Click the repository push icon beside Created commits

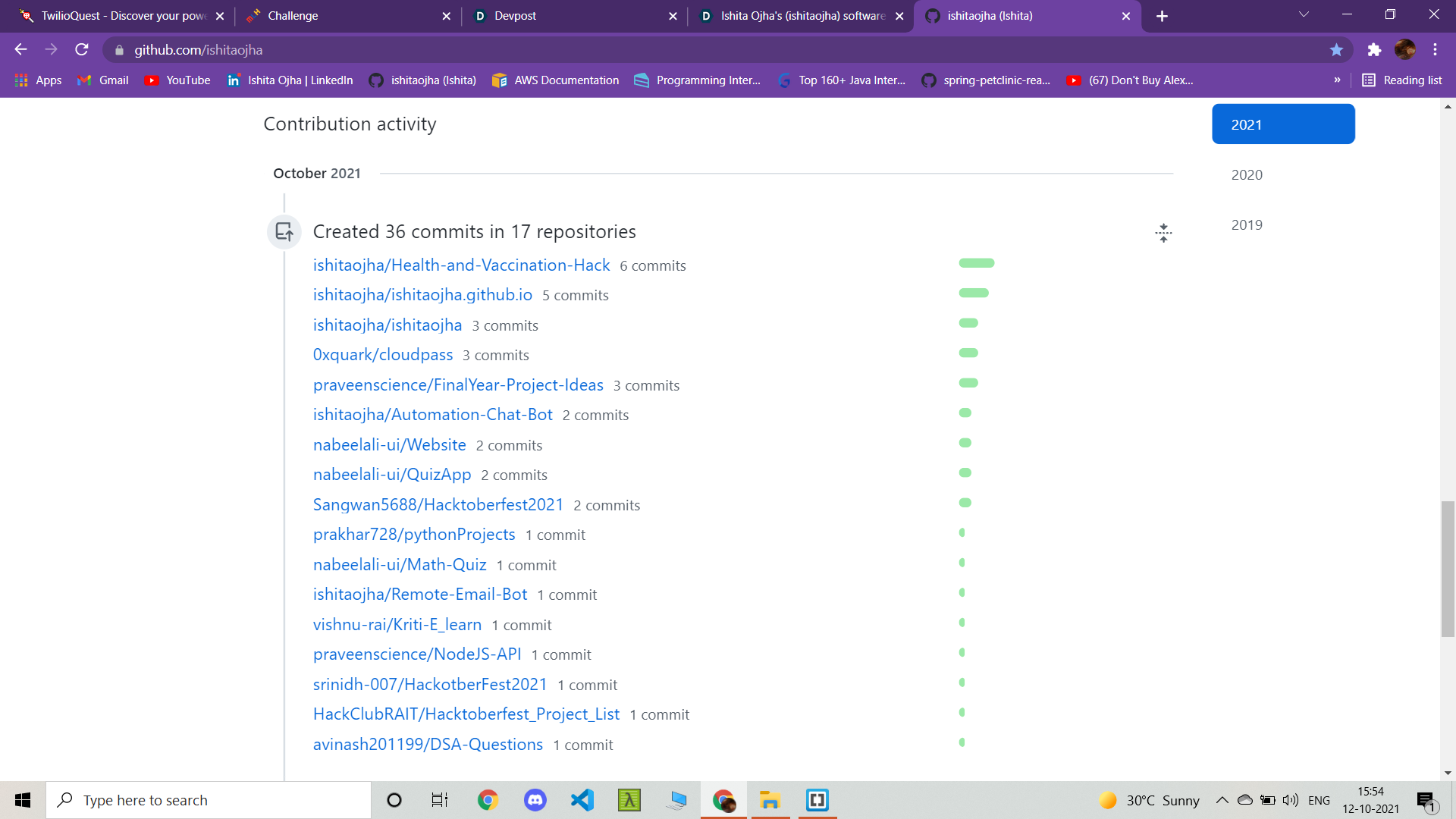(x=284, y=231)
